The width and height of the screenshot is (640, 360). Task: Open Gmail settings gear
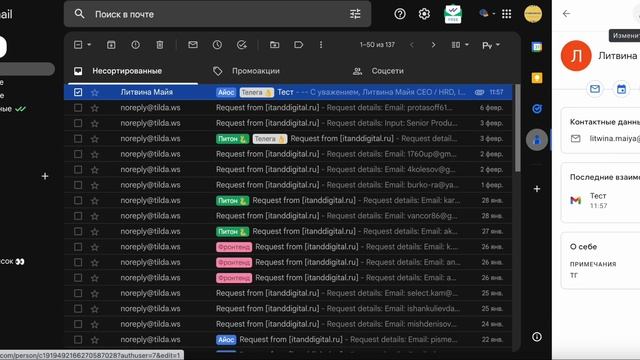[424, 14]
